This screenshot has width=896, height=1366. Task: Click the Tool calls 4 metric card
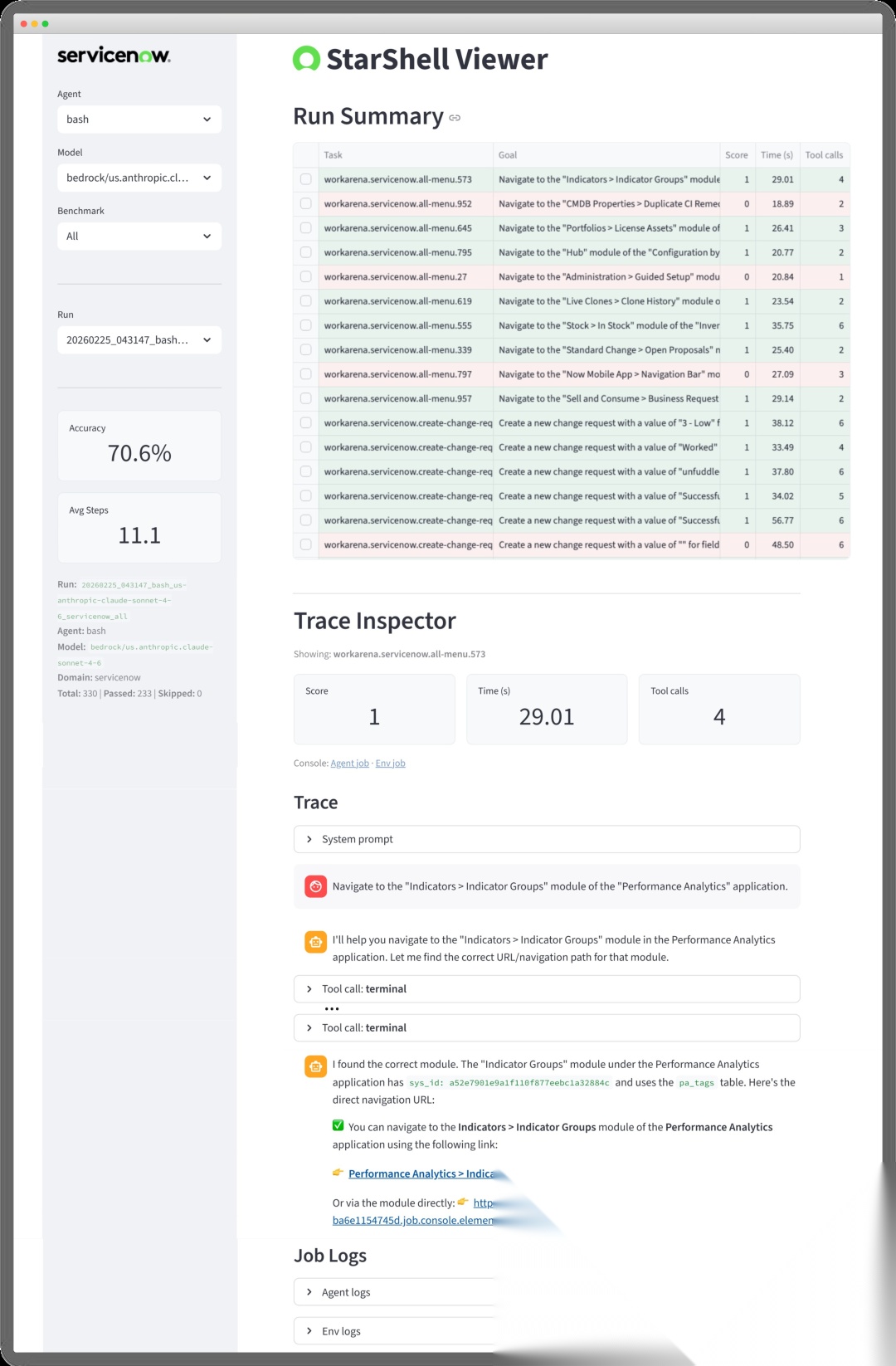tap(719, 709)
